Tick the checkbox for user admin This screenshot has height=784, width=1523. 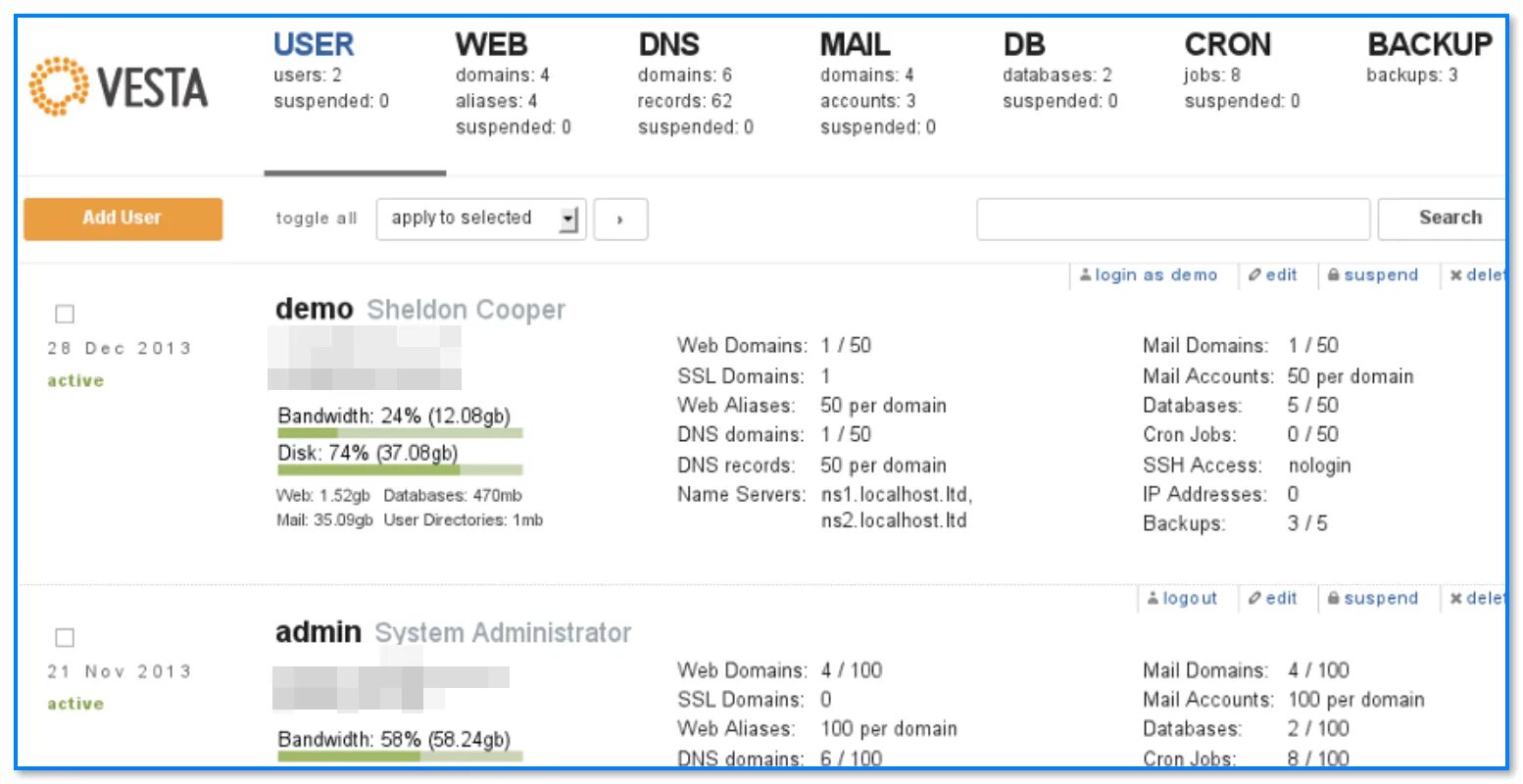tap(65, 638)
